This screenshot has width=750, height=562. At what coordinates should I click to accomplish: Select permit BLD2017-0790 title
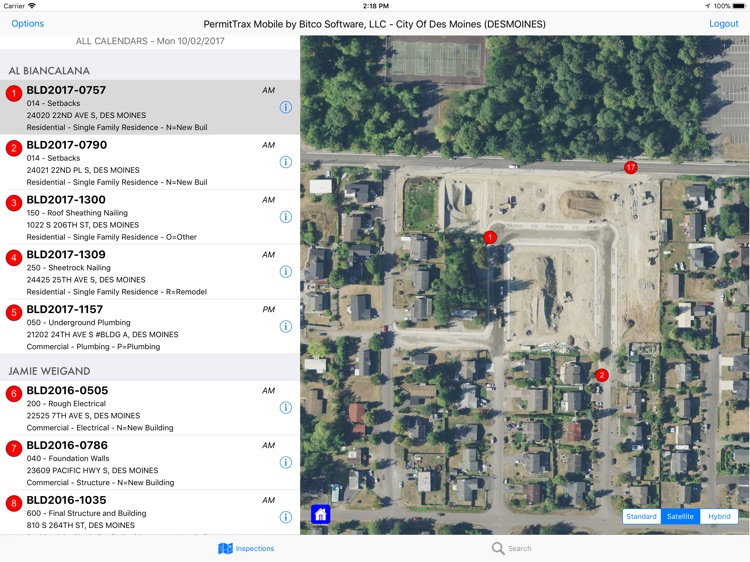pyautogui.click(x=66, y=145)
